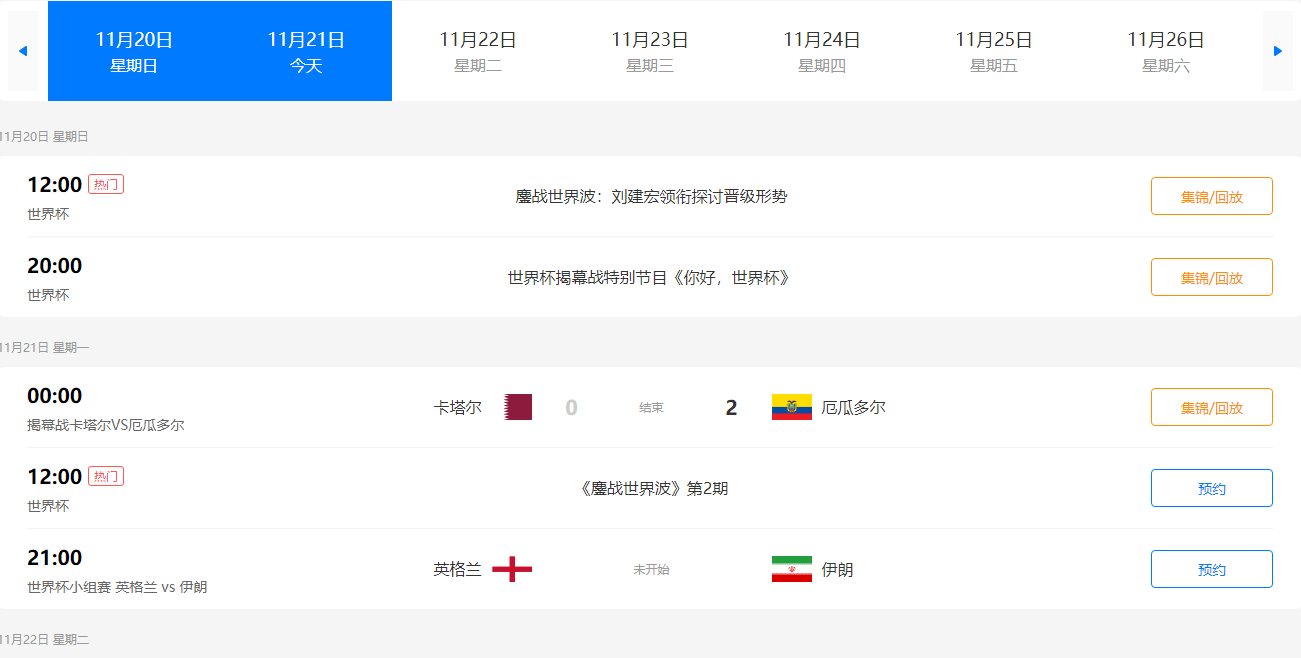Click the Qatar flag icon
Screen dimensions: 1301x658
pos(517,407)
